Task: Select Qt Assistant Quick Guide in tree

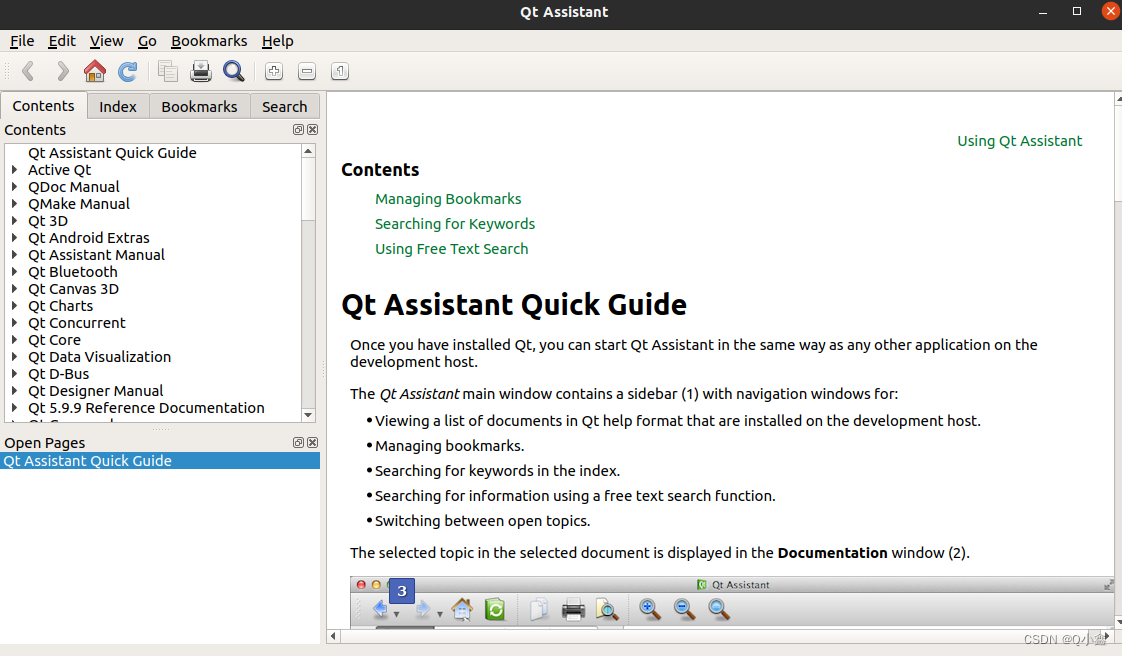Action: [112, 152]
